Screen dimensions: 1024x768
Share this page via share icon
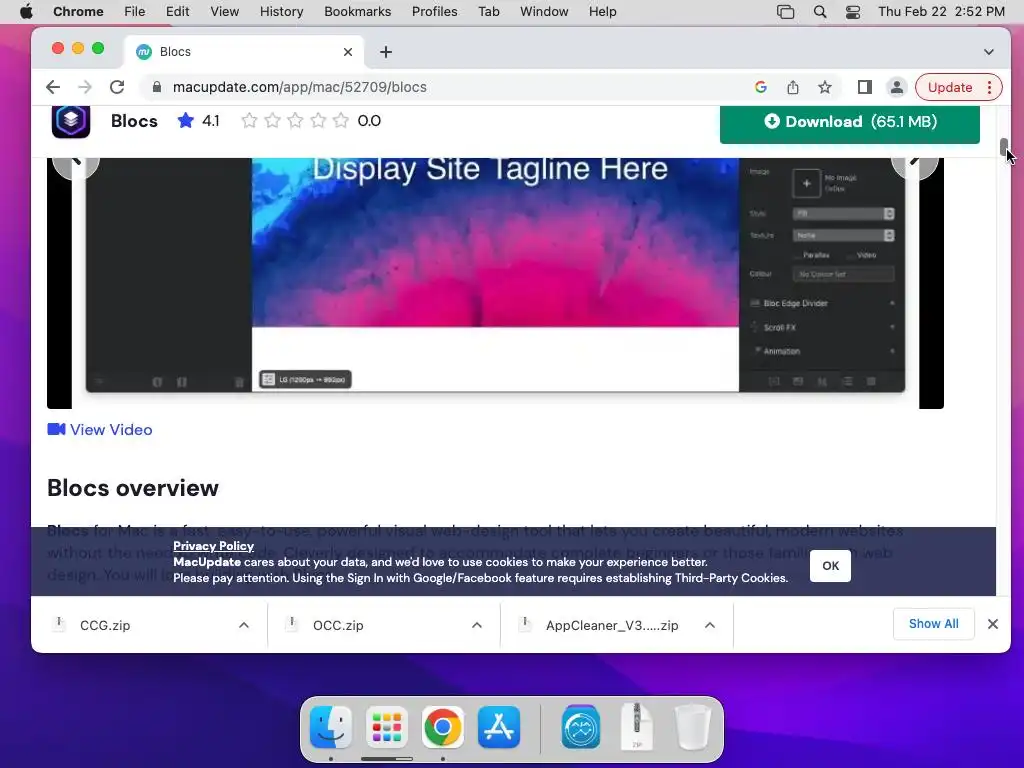click(793, 87)
